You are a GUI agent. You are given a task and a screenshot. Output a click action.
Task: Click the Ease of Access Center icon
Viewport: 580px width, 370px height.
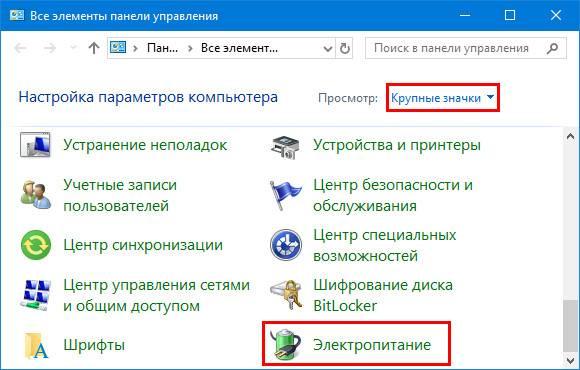tap(286, 245)
